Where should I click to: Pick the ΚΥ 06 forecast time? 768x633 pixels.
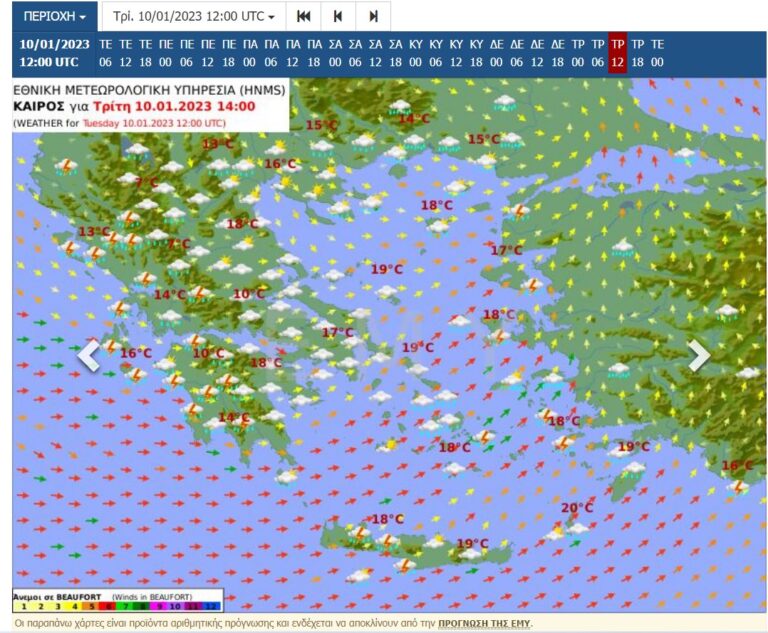click(435, 52)
